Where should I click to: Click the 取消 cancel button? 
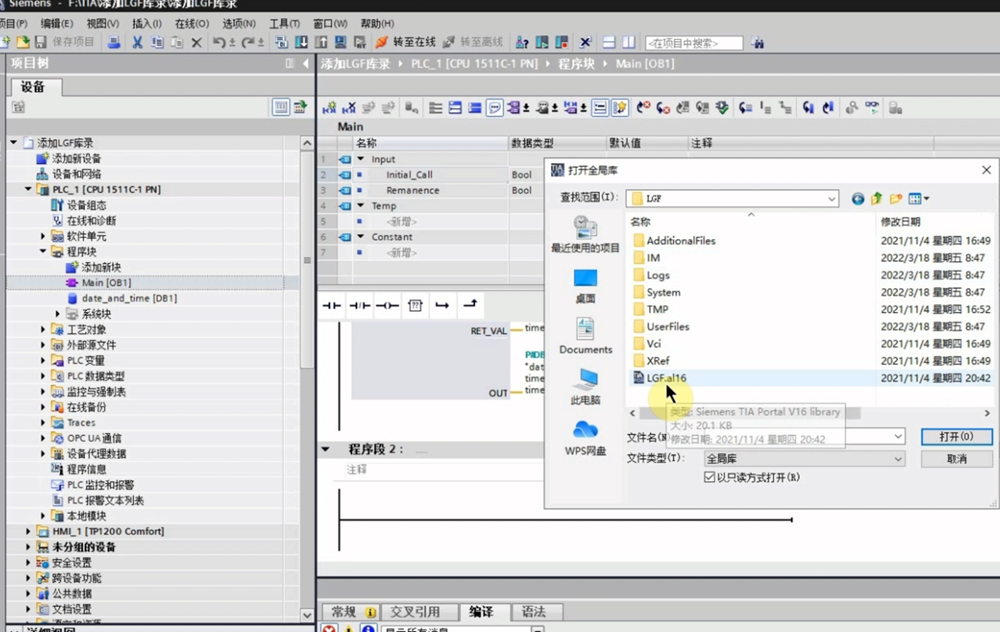tap(956, 459)
